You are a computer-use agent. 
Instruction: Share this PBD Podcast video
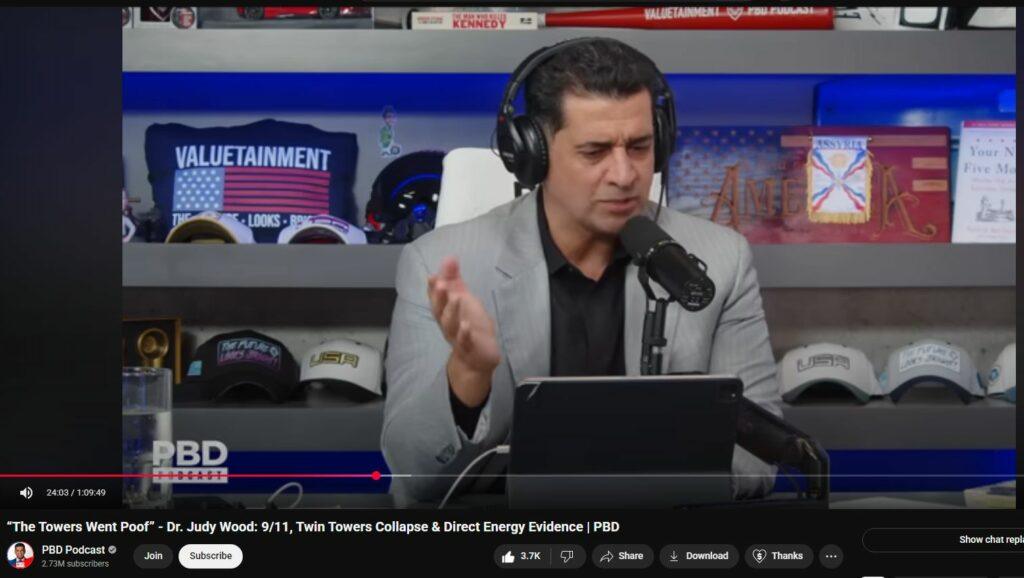click(621, 556)
